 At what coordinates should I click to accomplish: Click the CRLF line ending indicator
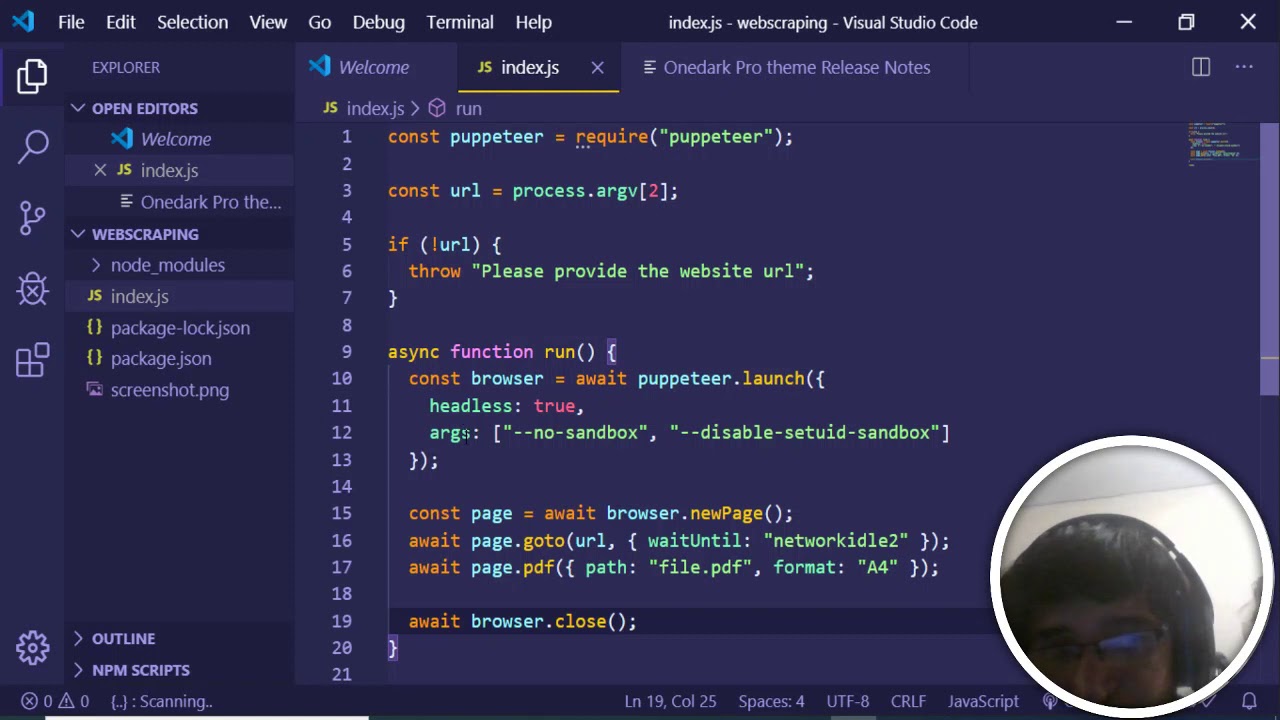(908, 701)
